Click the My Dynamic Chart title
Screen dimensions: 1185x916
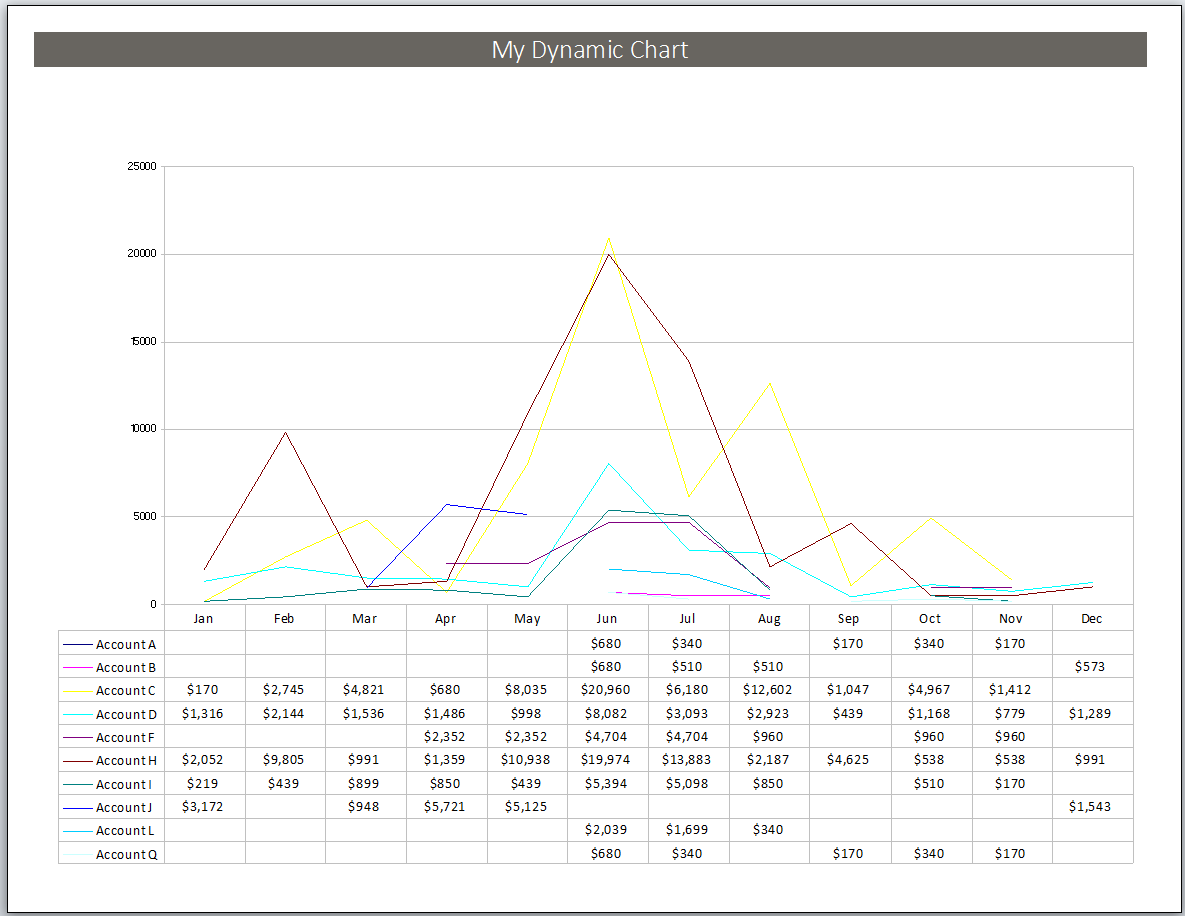point(589,50)
